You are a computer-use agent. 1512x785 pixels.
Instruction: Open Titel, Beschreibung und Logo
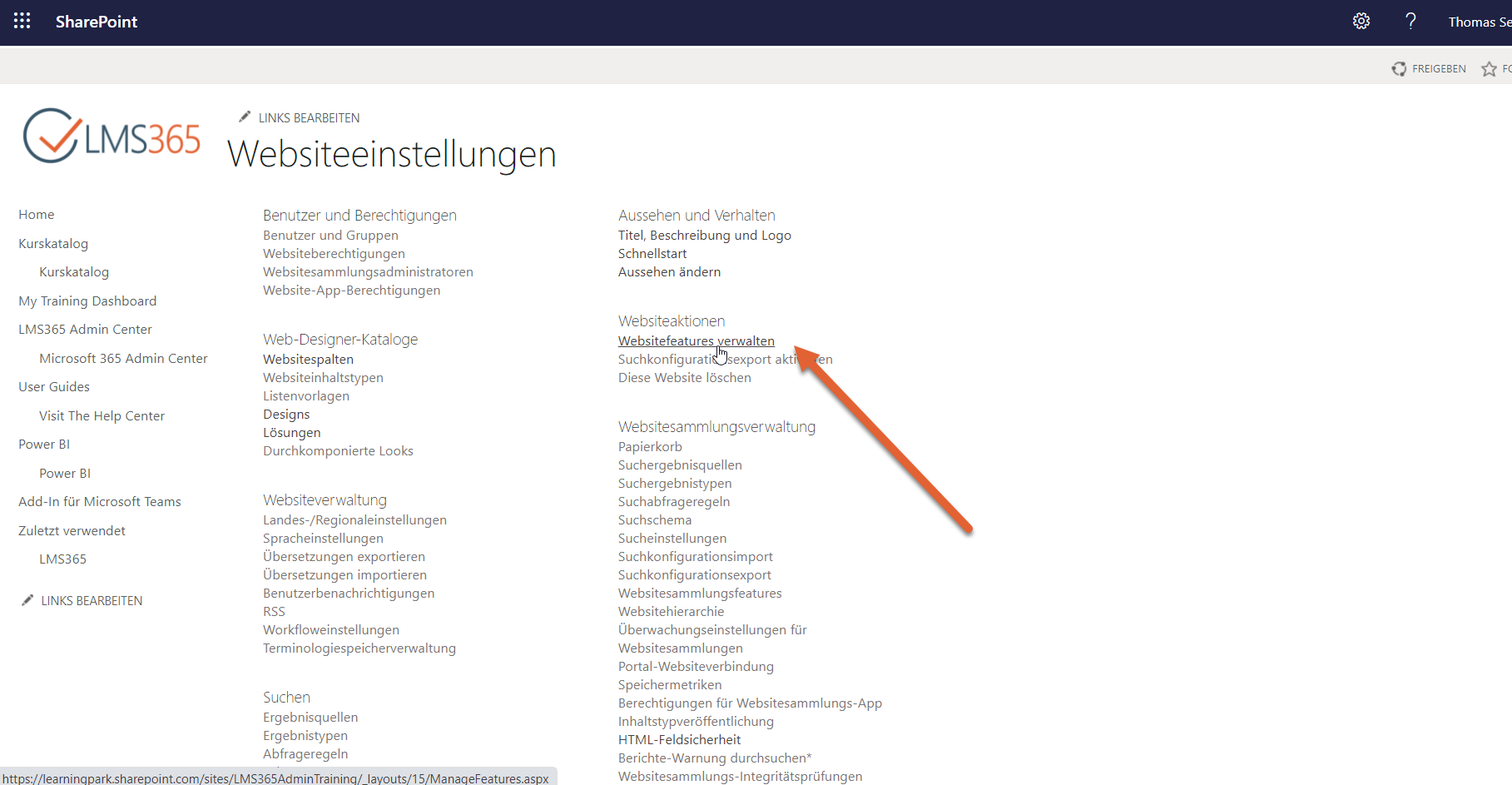(704, 235)
